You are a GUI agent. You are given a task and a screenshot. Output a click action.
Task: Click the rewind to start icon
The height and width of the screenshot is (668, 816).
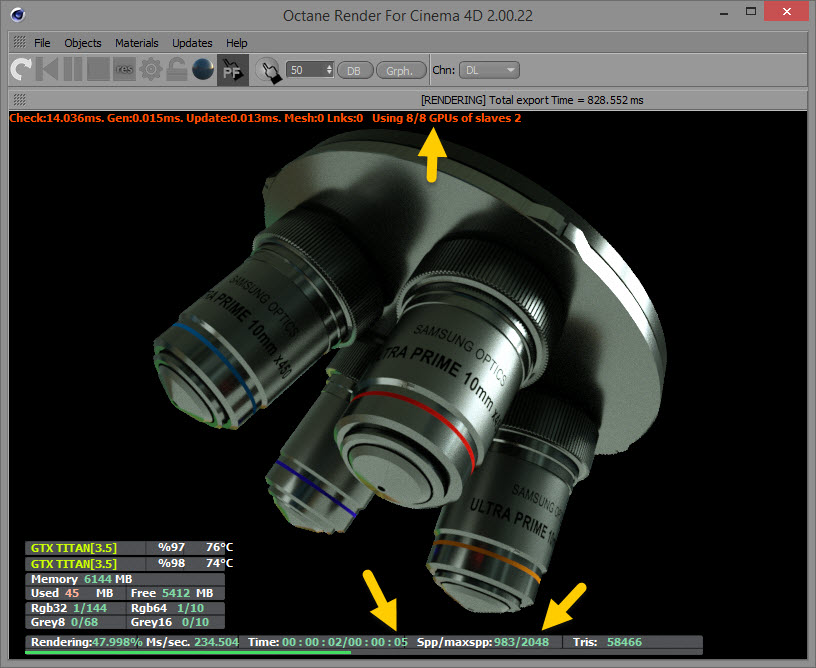47,70
